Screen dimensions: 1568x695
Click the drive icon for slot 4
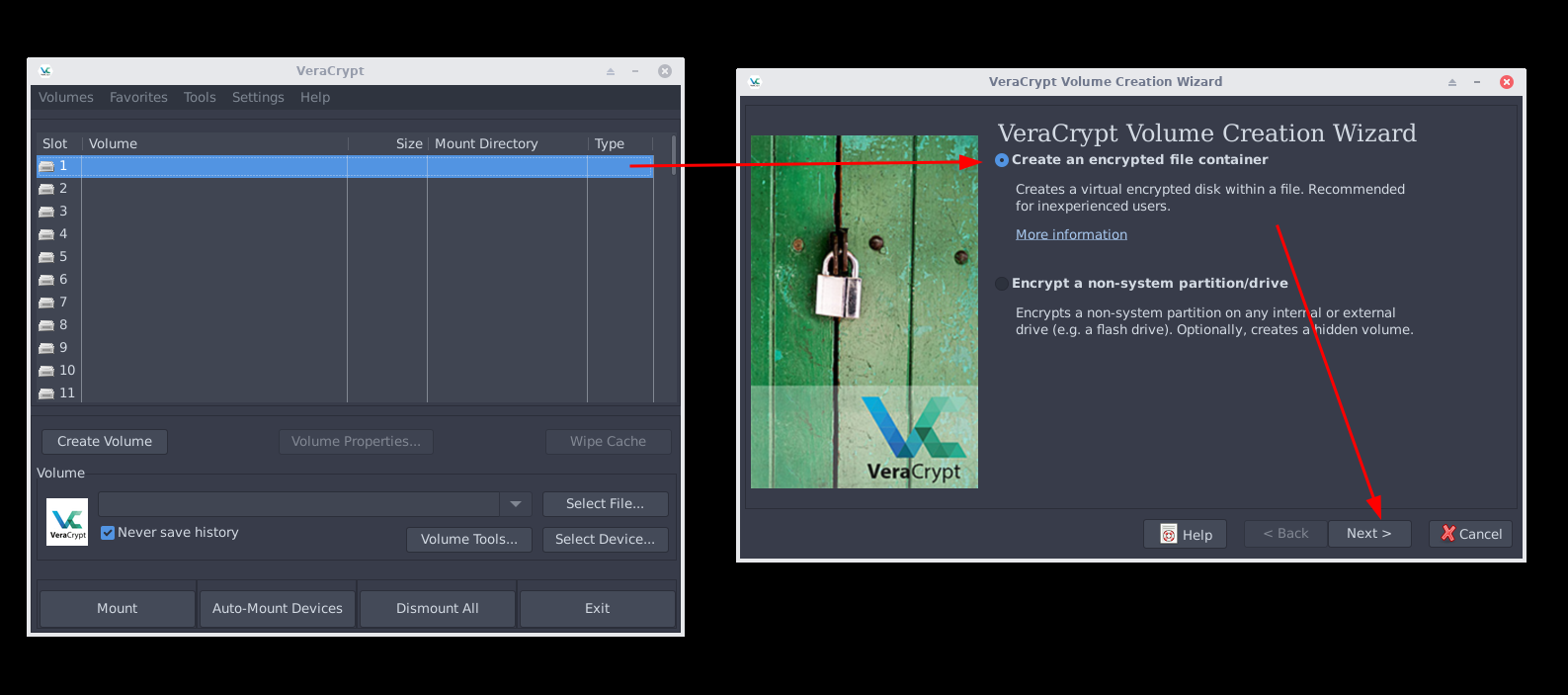(46, 234)
